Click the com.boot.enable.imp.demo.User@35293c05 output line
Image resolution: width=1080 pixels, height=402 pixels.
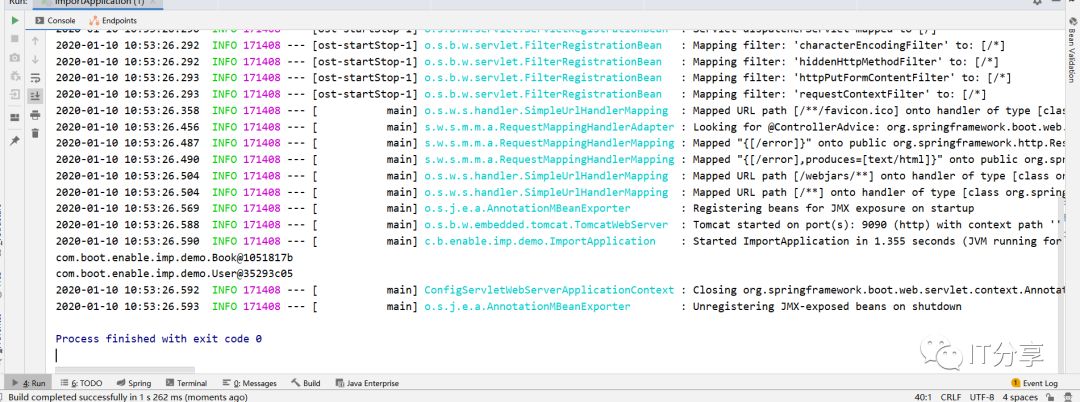pyautogui.click(x=174, y=274)
